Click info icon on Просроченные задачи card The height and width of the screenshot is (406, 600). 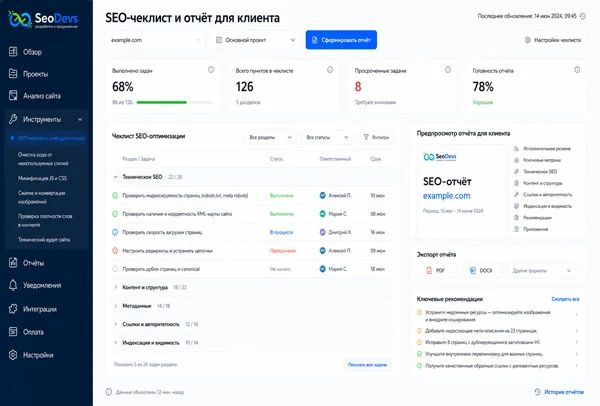pos(448,70)
